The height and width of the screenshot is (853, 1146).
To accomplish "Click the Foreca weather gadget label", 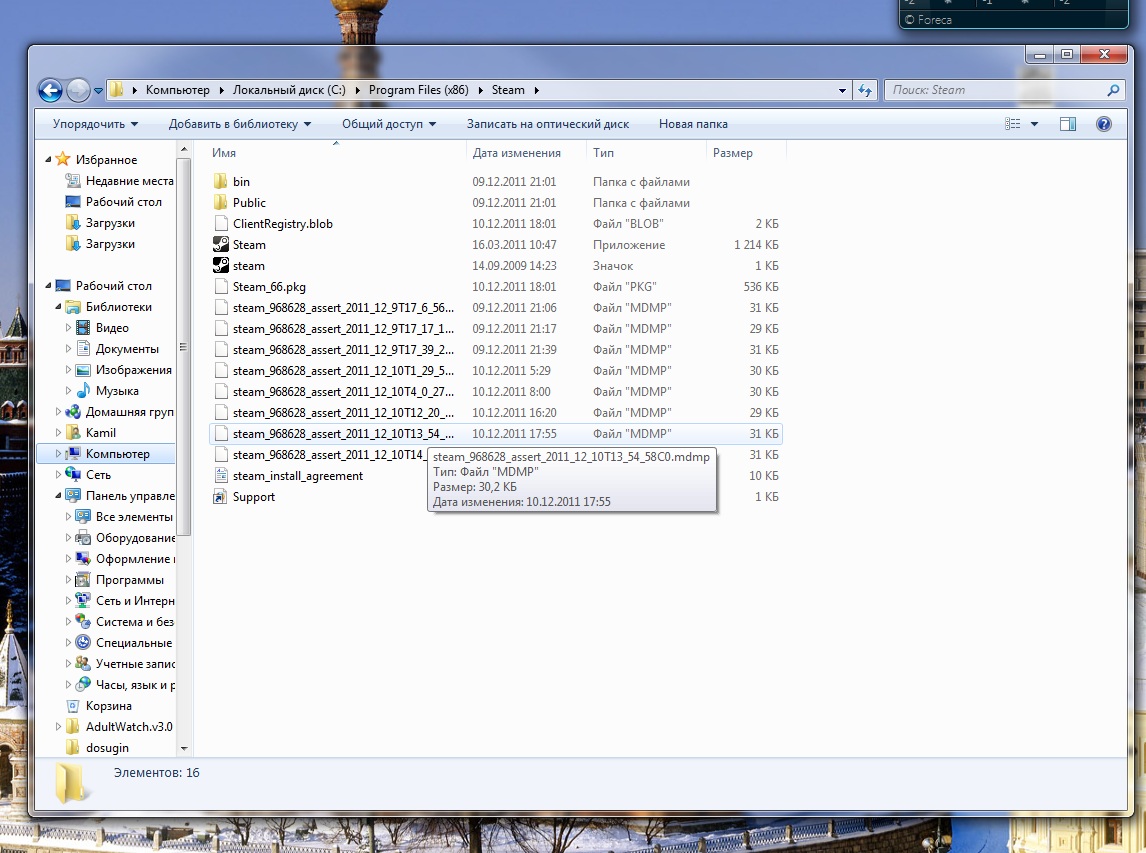I will click(929, 20).
